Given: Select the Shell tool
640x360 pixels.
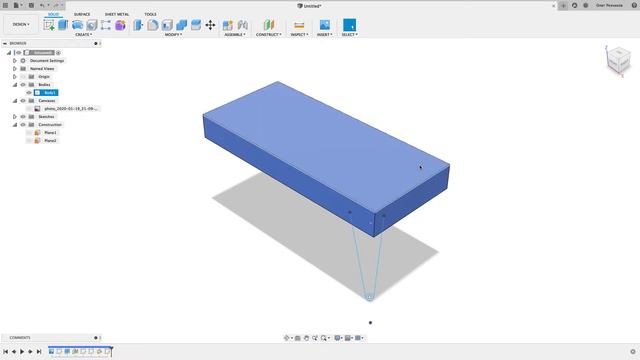Looking at the screenshot, I should click(167, 25).
